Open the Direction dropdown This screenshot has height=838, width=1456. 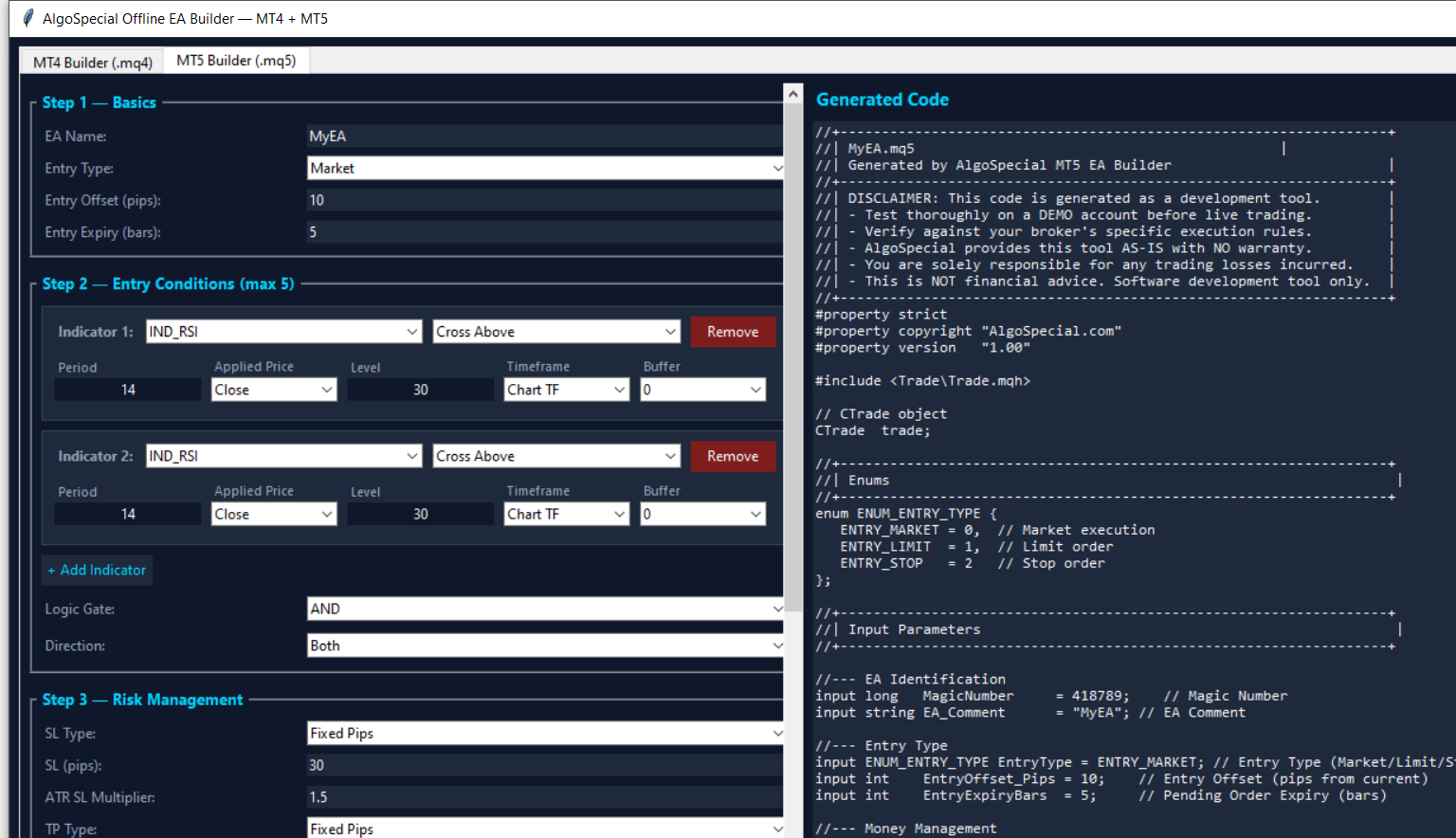tap(545, 646)
